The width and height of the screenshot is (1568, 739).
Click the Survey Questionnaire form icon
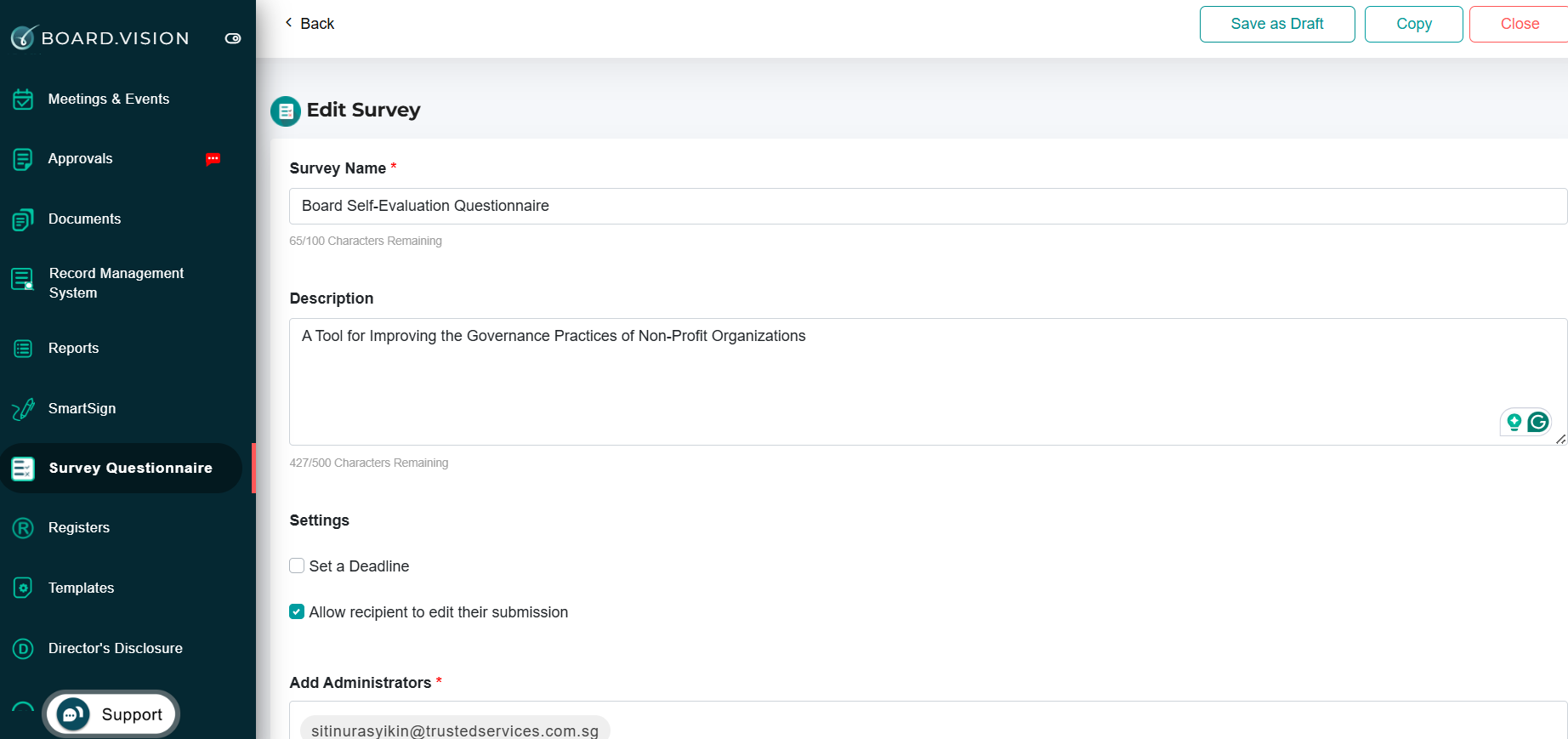[x=23, y=469]
